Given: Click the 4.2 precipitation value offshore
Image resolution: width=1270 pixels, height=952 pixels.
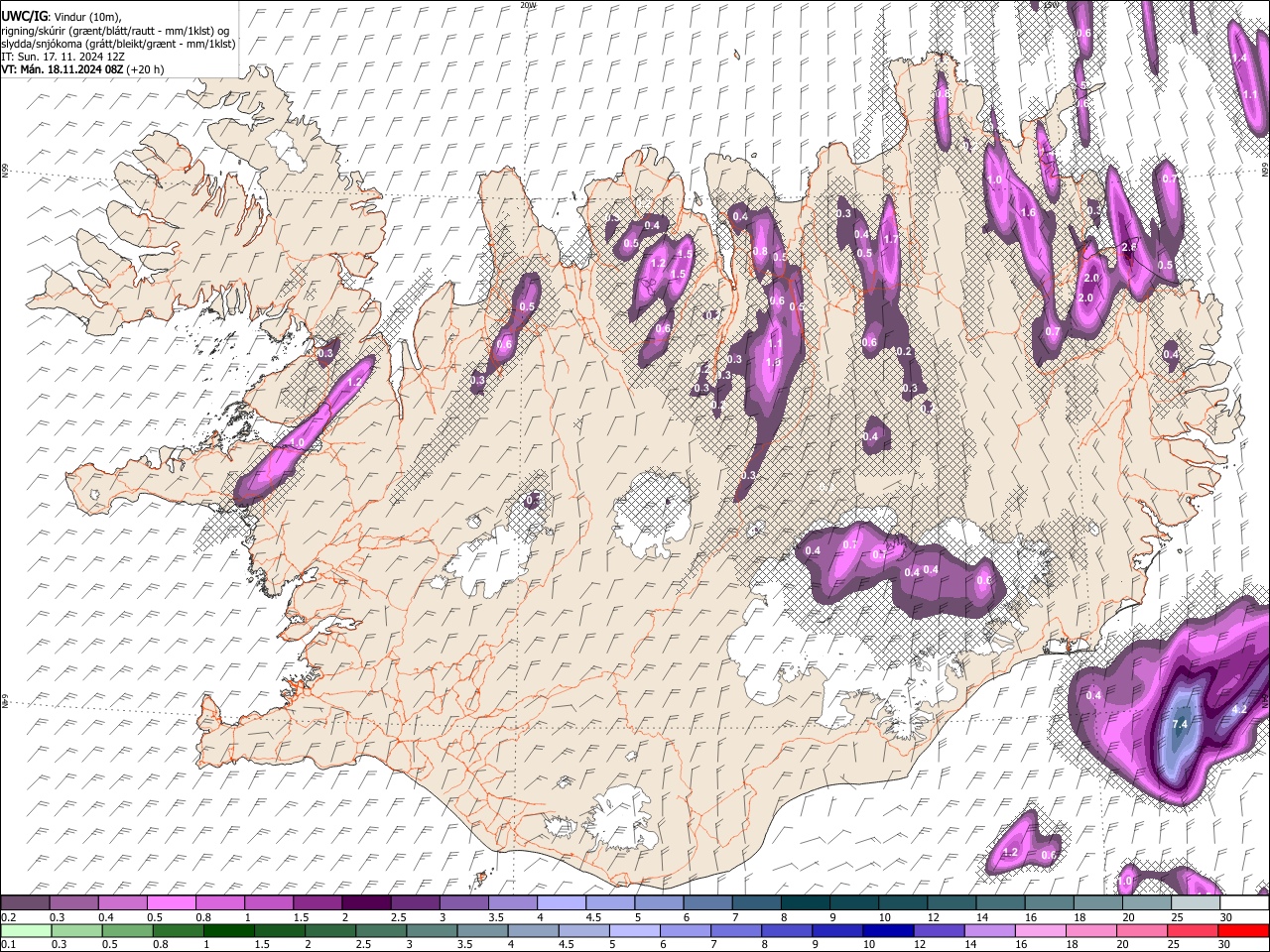Looking at the screenshot, I should (1239, 710).
